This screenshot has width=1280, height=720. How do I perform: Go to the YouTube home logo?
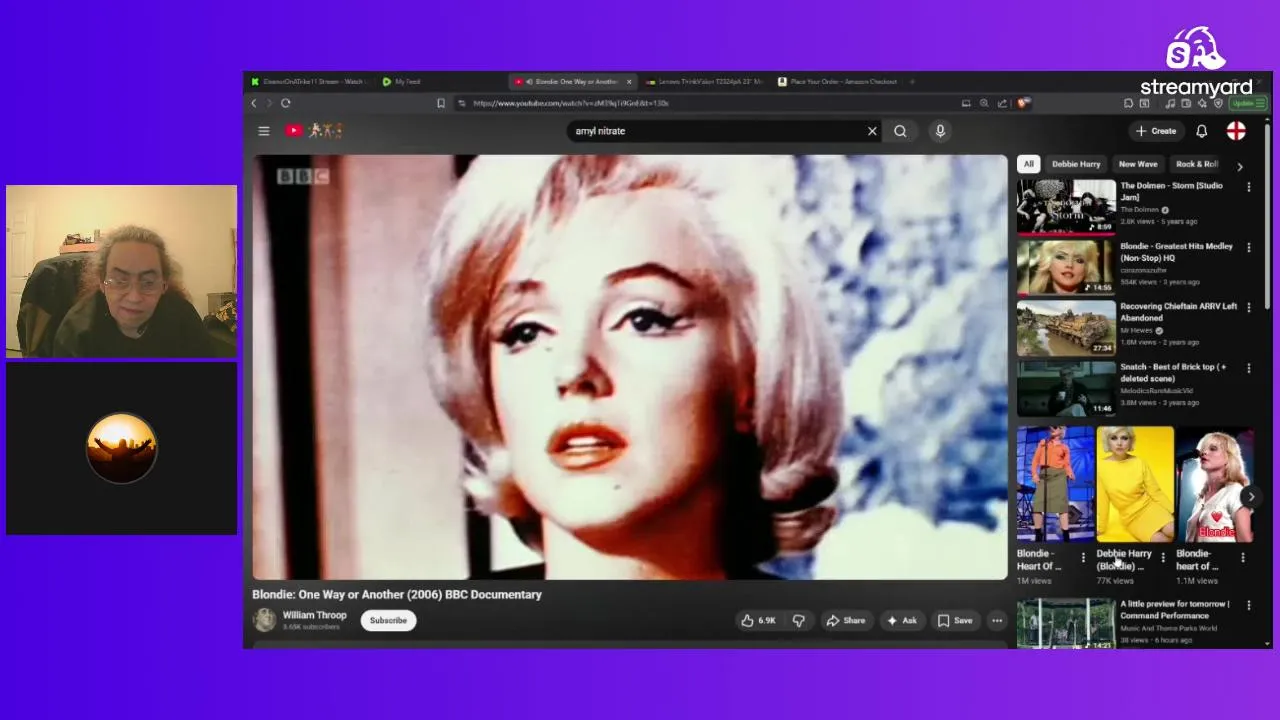point(313,131)
